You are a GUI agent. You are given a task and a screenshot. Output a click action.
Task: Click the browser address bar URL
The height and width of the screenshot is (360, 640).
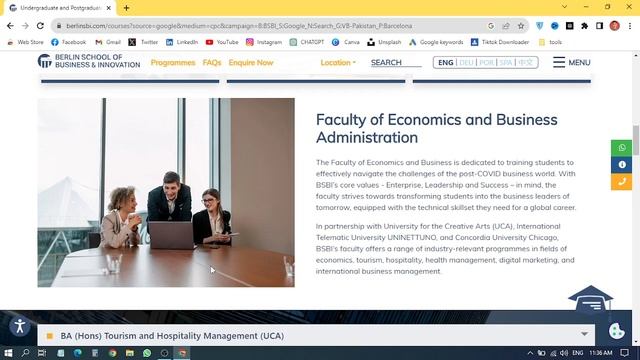pyautogui.click(x=239, y=26)
